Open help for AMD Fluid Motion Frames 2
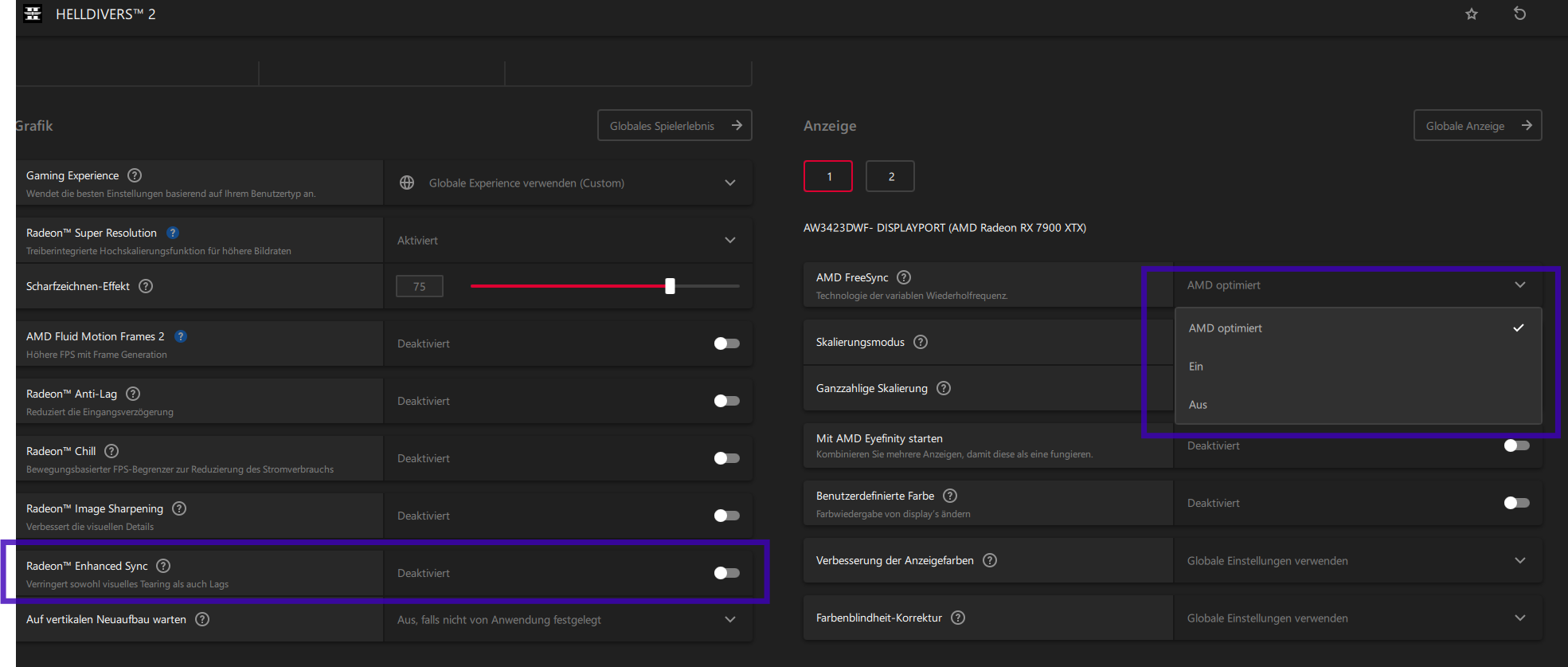 (181, 336)
